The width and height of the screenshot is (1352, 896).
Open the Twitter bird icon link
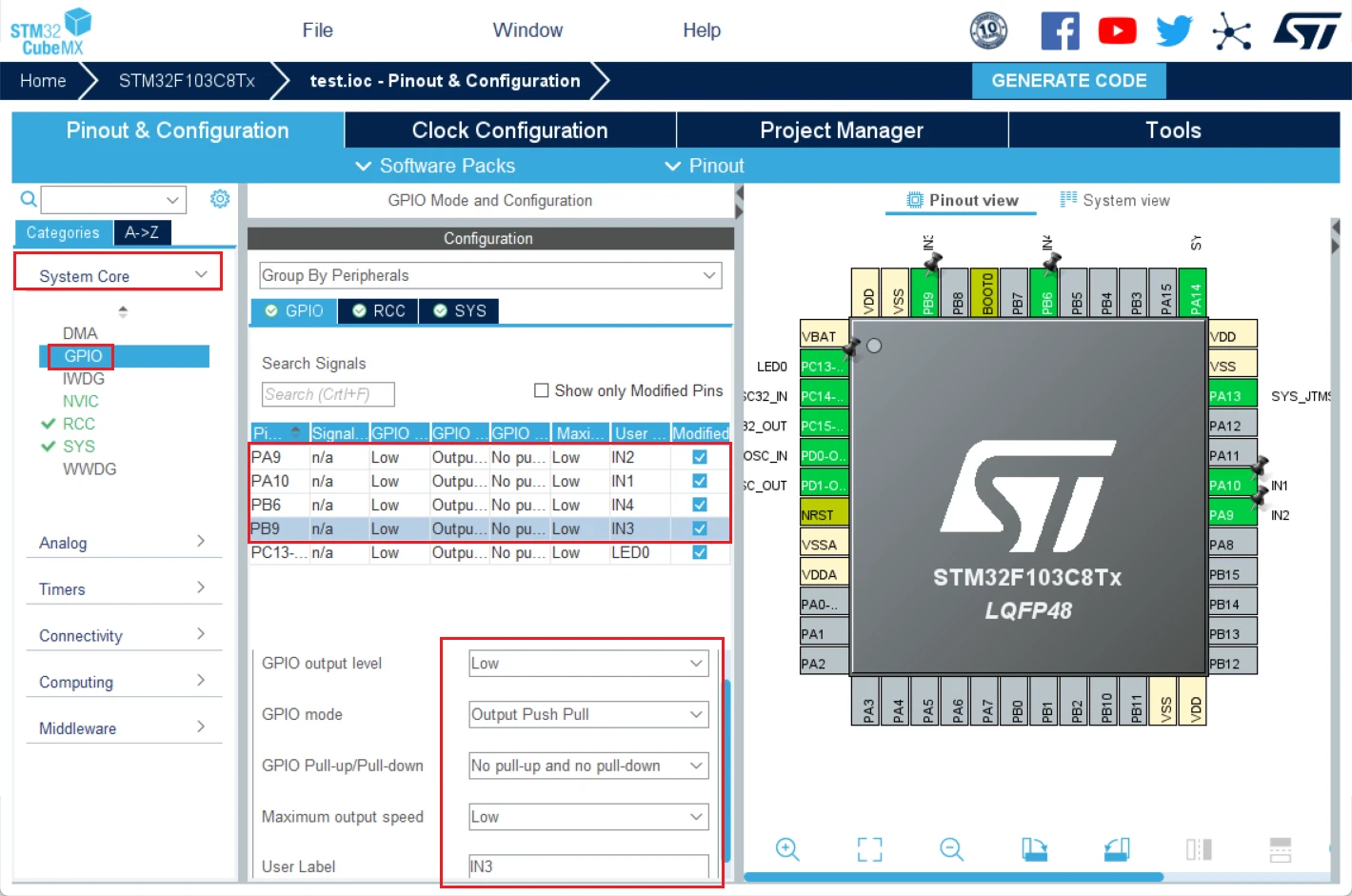click(1174, 30)
